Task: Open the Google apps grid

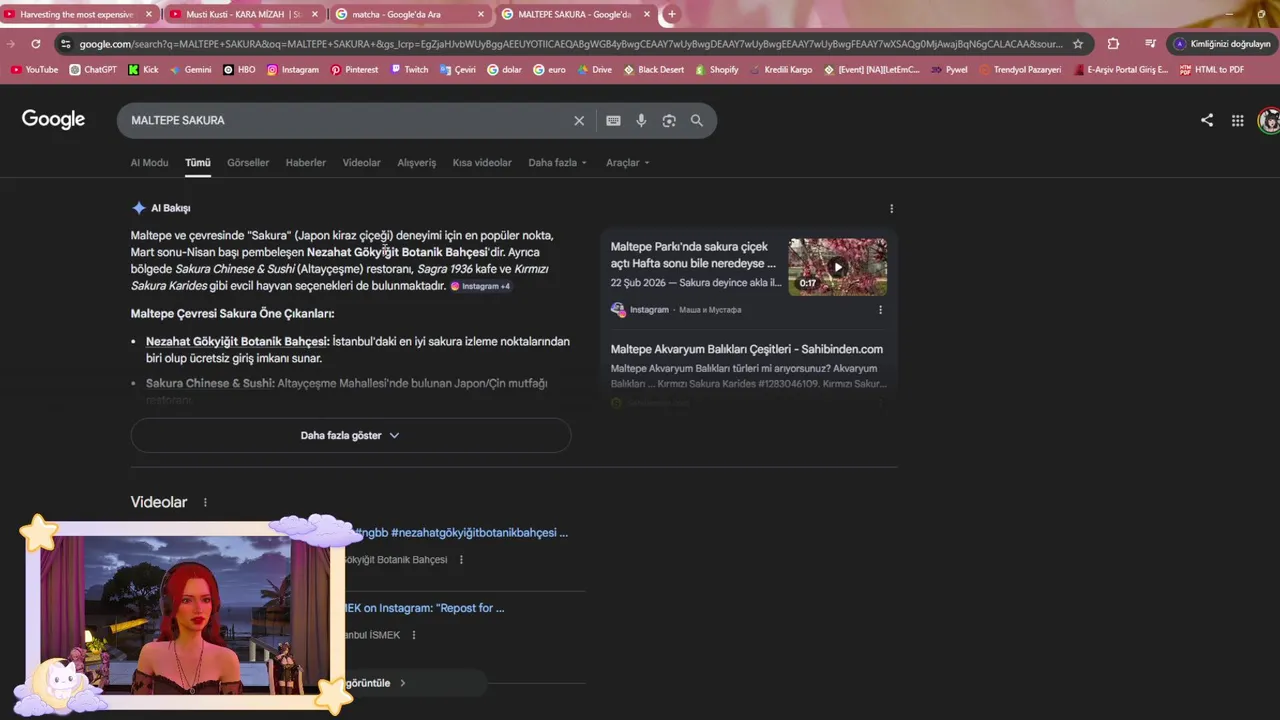Action: [x=1238, y=120]
